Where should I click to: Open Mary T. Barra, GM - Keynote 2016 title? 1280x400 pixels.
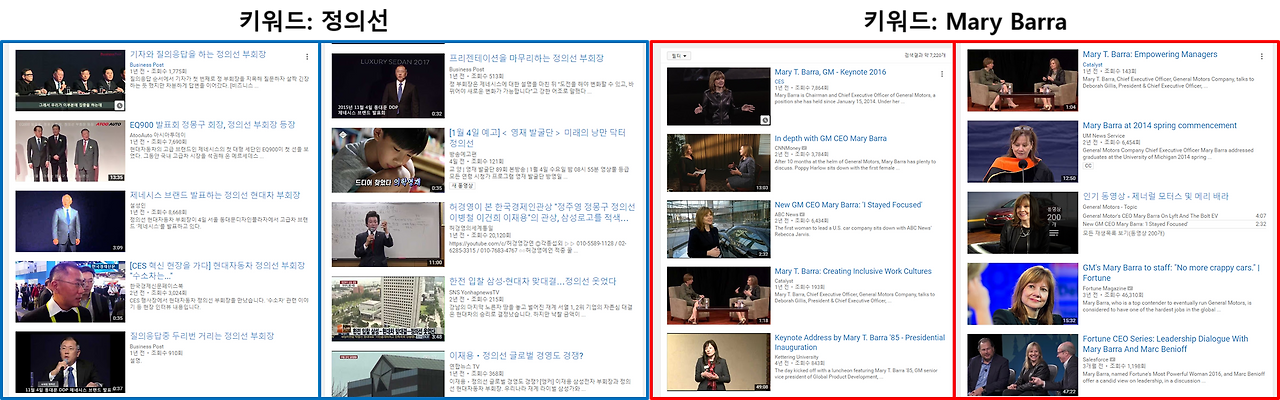click(x=830, y=73)
